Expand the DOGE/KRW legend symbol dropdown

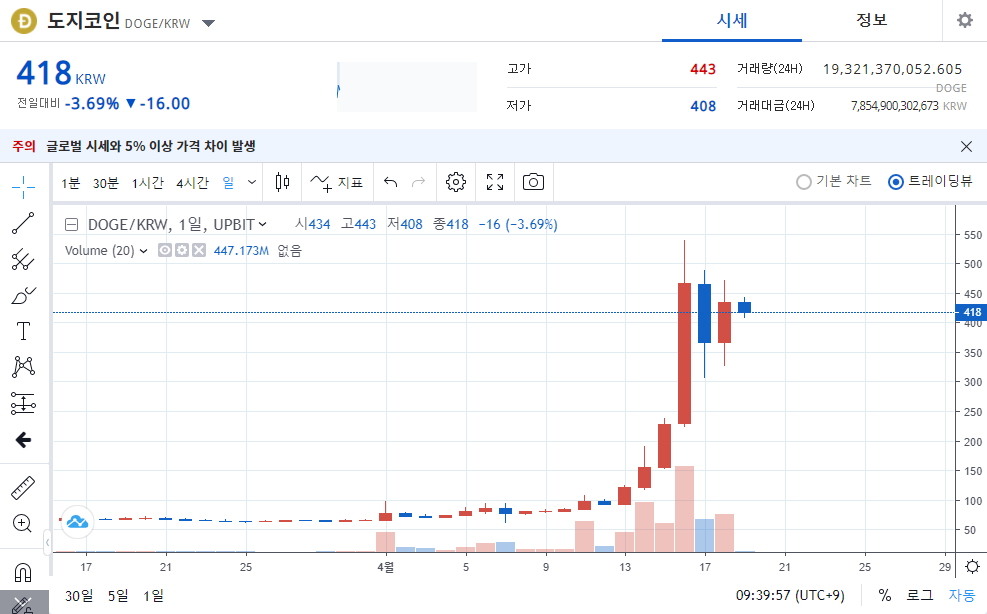262,224
